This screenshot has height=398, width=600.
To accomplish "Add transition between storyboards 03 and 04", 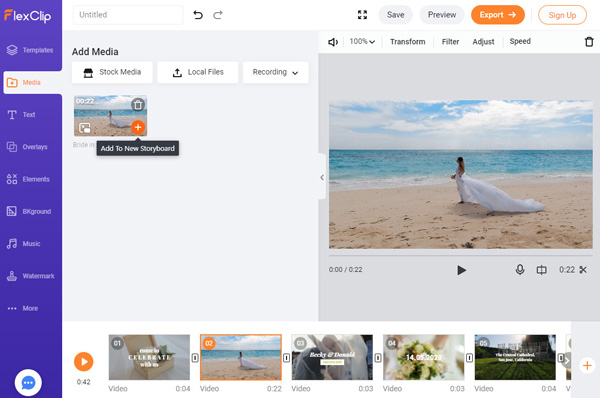I will pyautogui.click(x=378, y=358).
